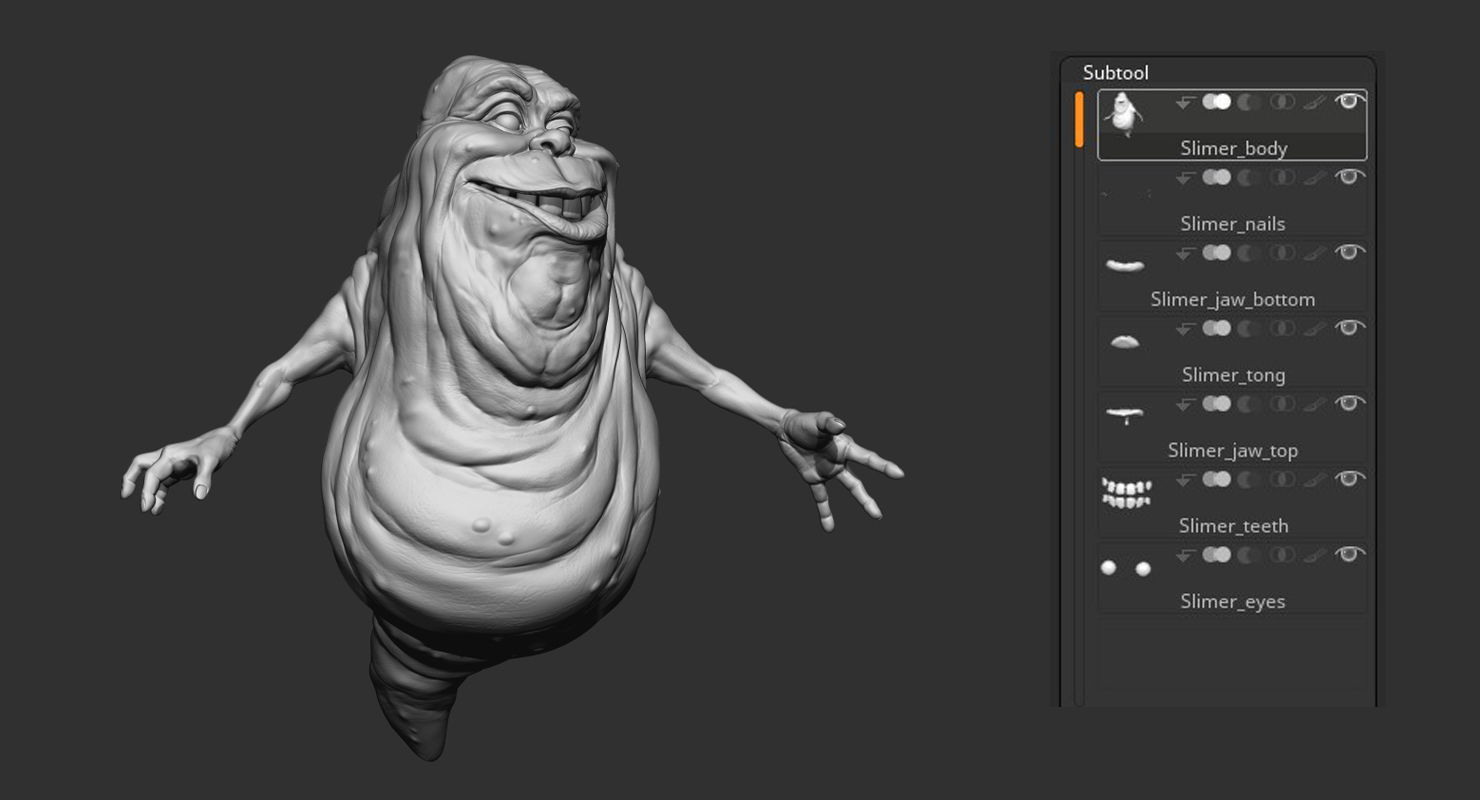Select the Slimer_body thumbnail
Viewport: 1480px width, 800px height.
pyautogui.click(x=1124, y=114)
